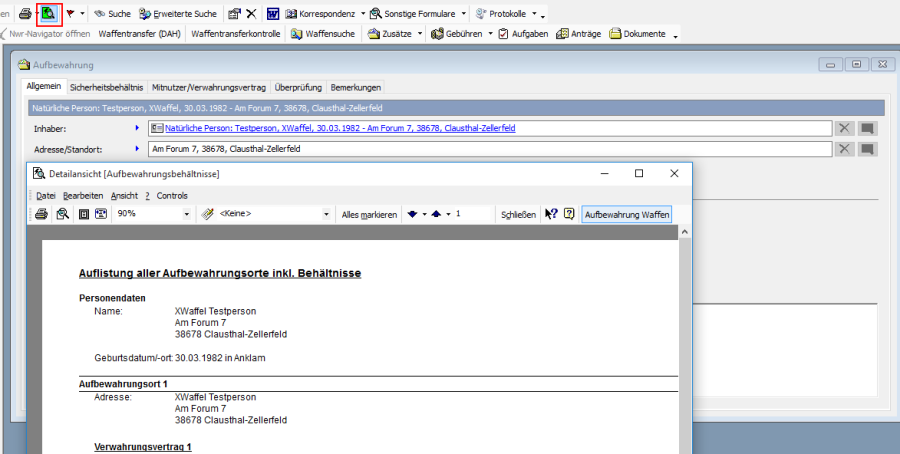Viewport: 900px width, 454px height.
Task: Open the Word document icon
Action: (x=272, y=14)
